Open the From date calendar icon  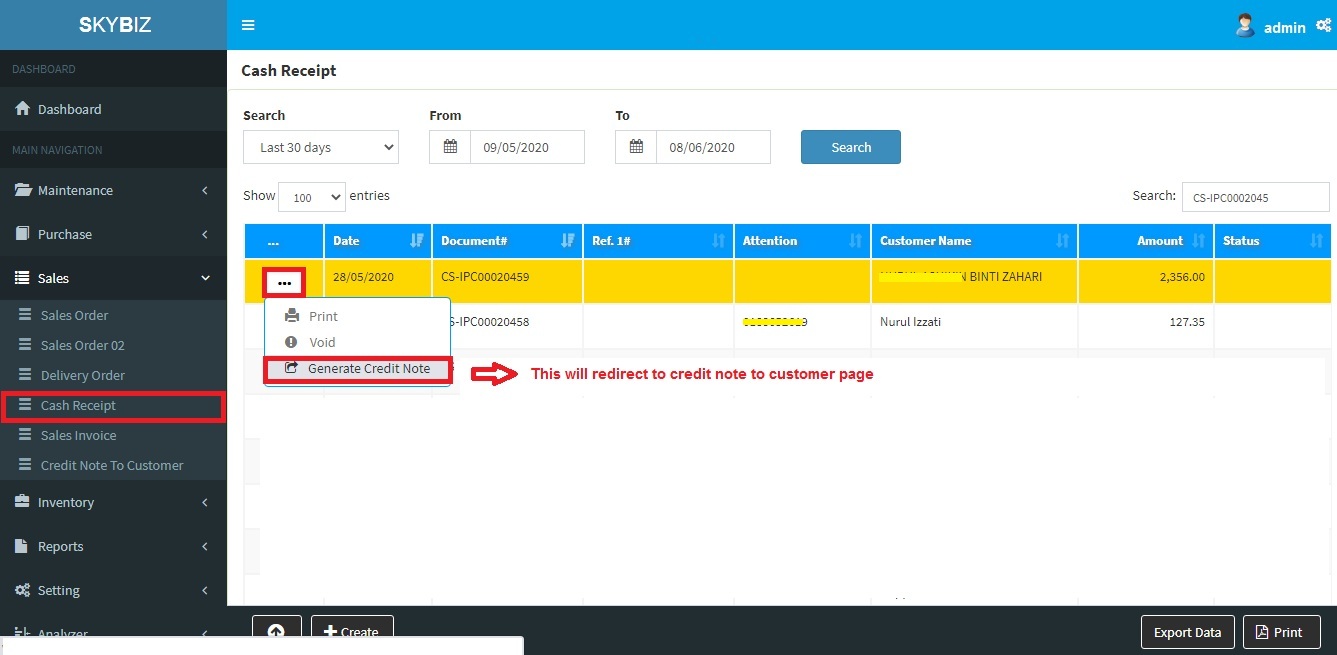(x=450, y=147)
